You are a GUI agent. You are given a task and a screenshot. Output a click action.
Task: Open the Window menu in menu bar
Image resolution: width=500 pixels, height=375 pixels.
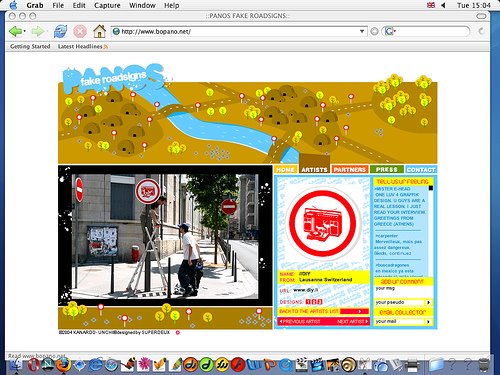point(142,5)
